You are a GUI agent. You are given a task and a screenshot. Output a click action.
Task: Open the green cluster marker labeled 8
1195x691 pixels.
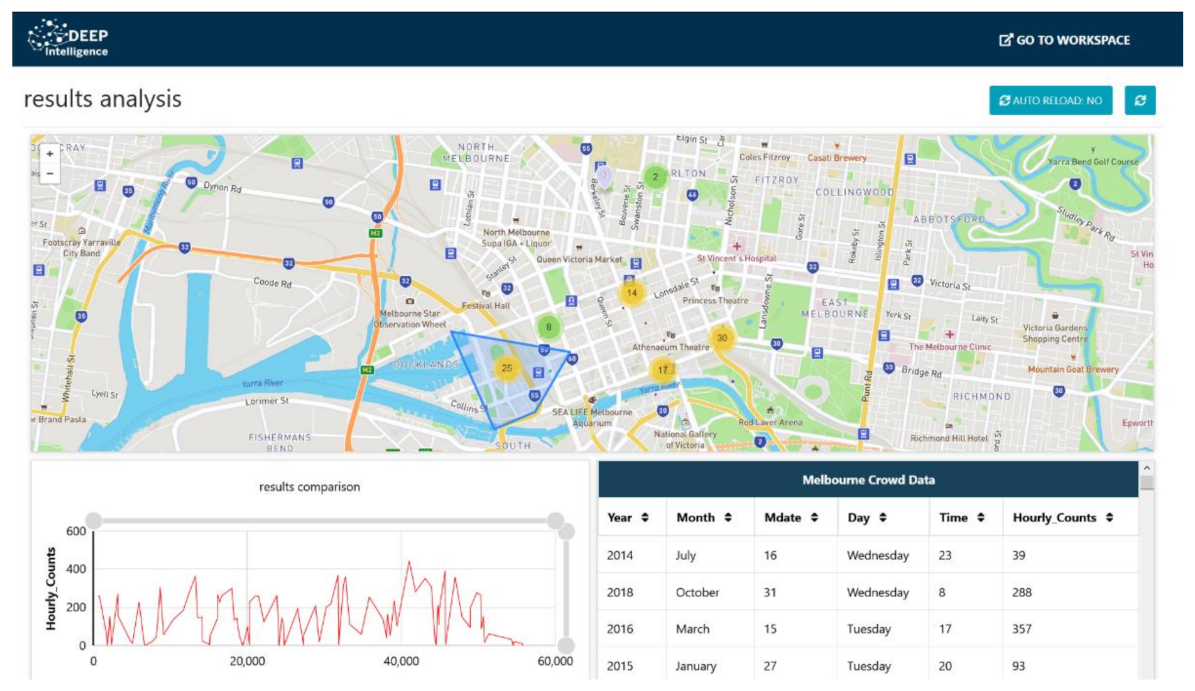tap(548, 326)
